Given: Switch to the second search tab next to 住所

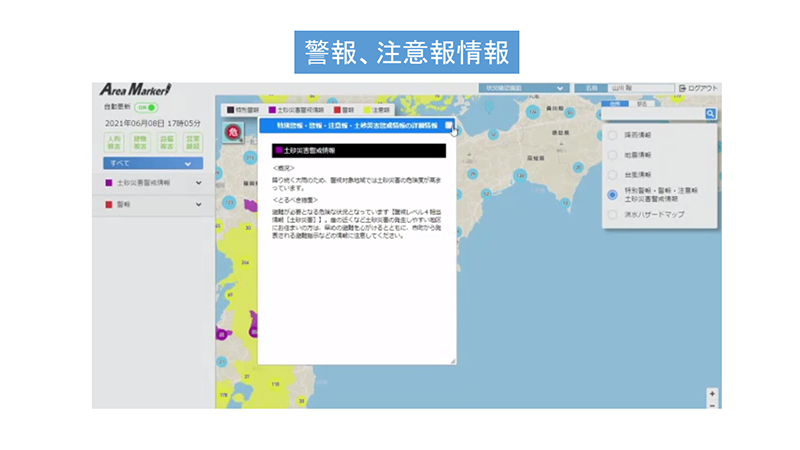Looking at the screenshot, I should point(641,104).
